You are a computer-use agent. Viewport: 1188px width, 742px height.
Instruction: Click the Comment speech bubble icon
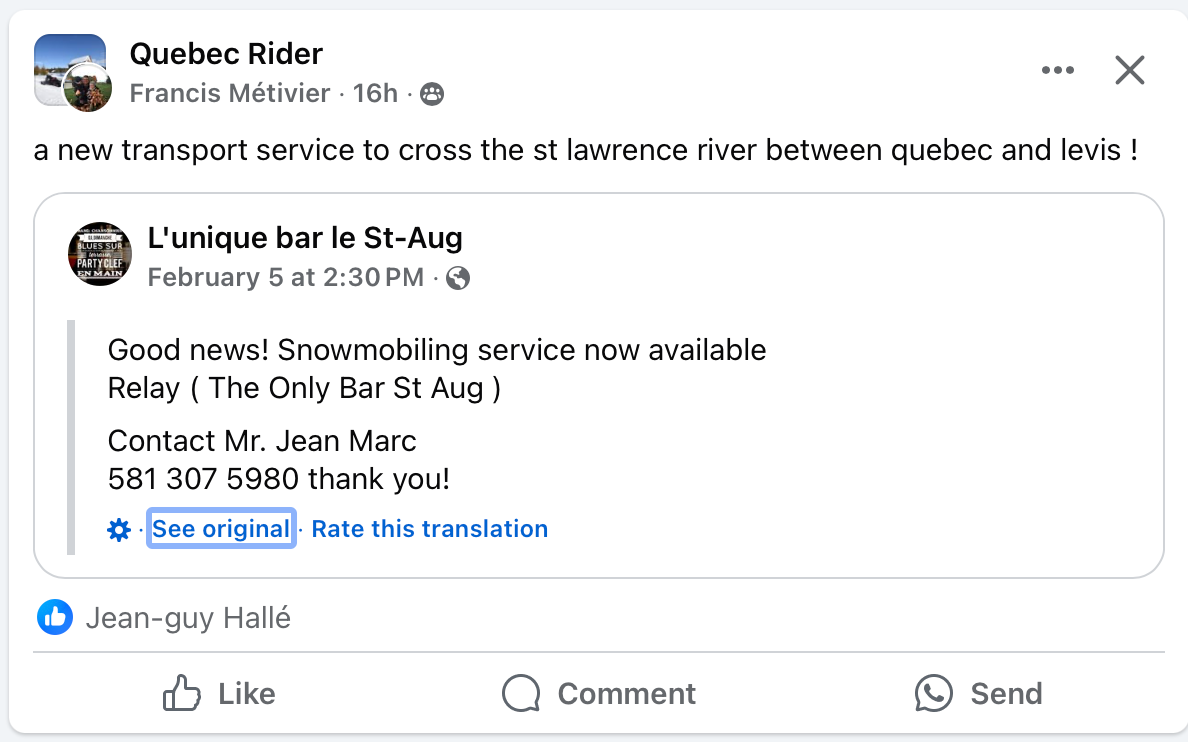pos(521,693)
